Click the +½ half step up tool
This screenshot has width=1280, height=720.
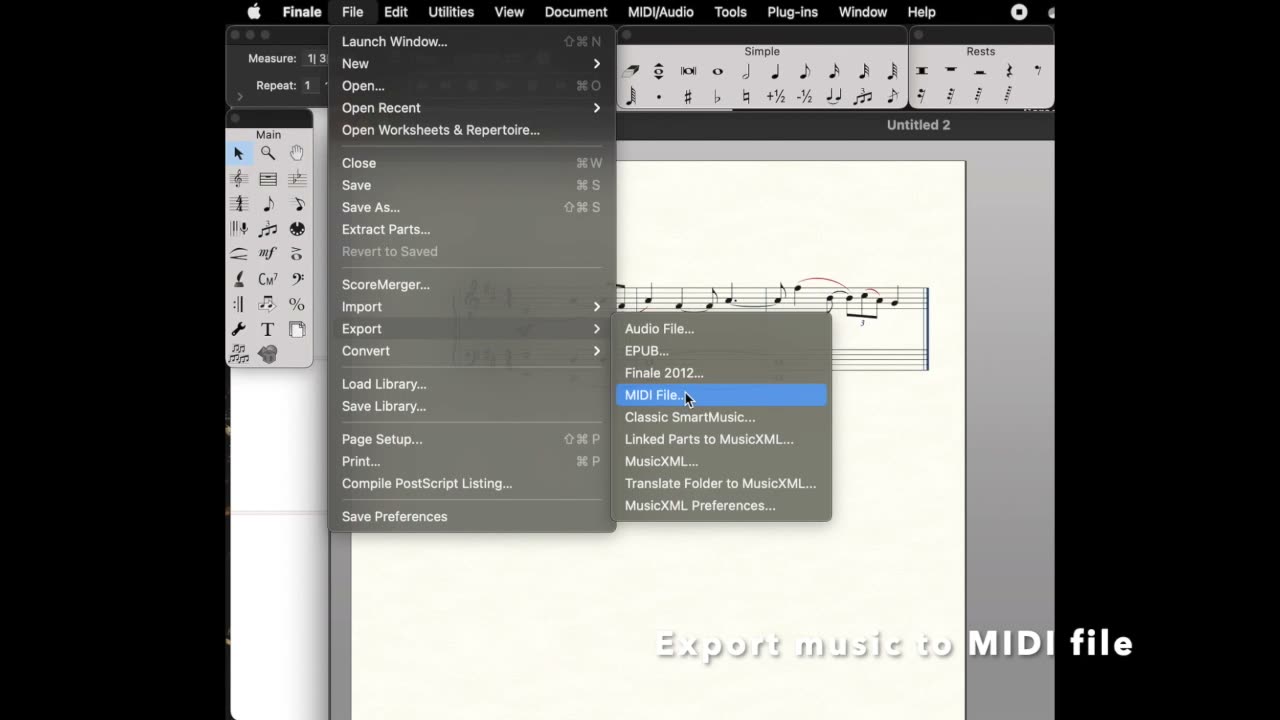(775, 97)
